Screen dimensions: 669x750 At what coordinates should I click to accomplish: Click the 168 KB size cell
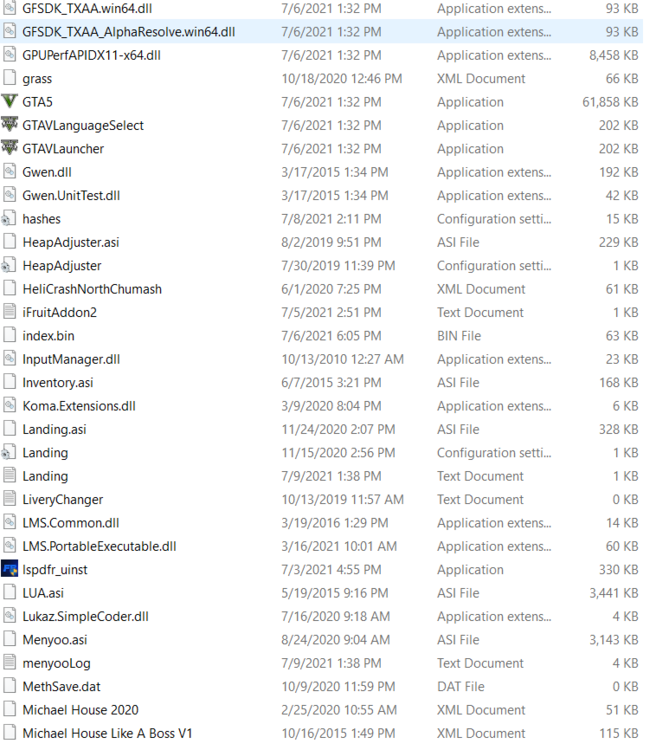[619, 383]
